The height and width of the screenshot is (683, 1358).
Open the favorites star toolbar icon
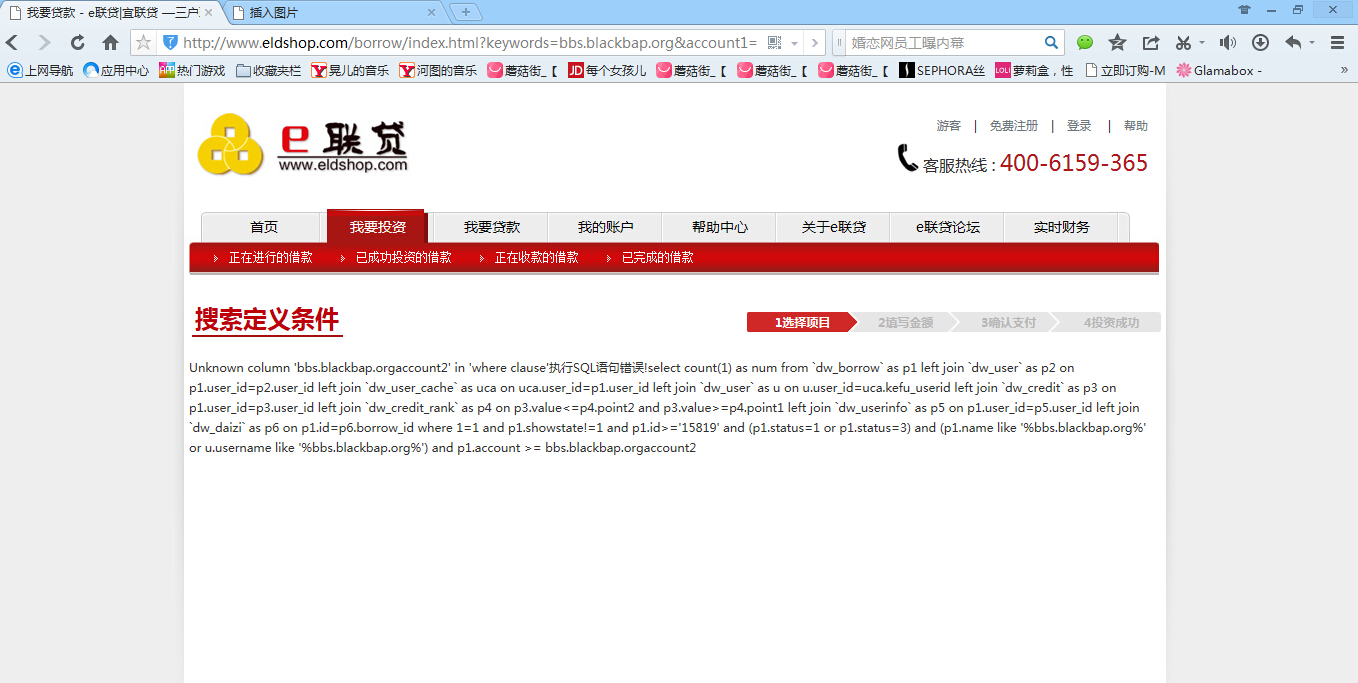1117,43
